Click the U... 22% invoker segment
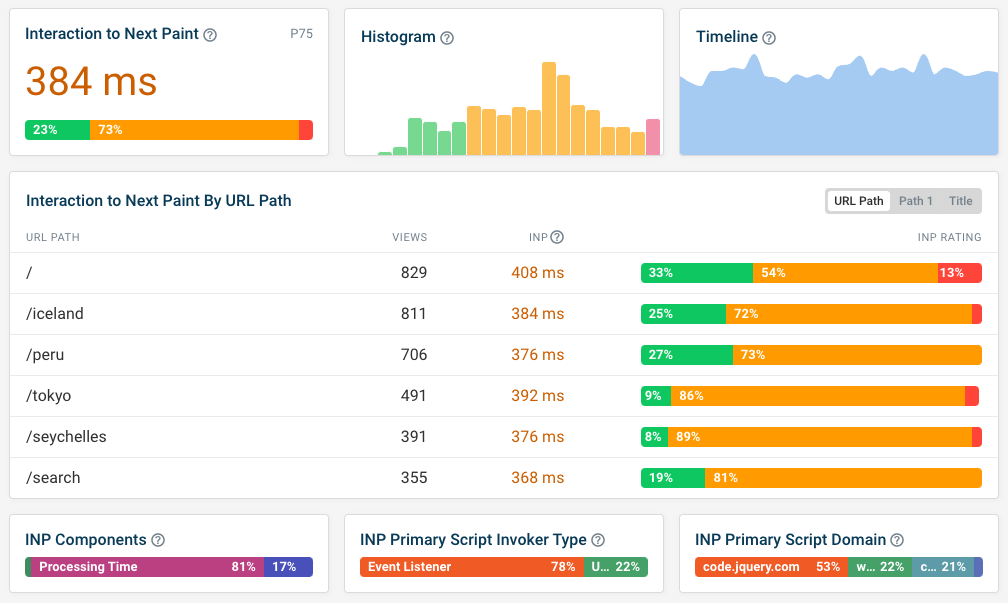This screenshot has width=1008, height=603. pyautogui.click(x=616, y=567)
